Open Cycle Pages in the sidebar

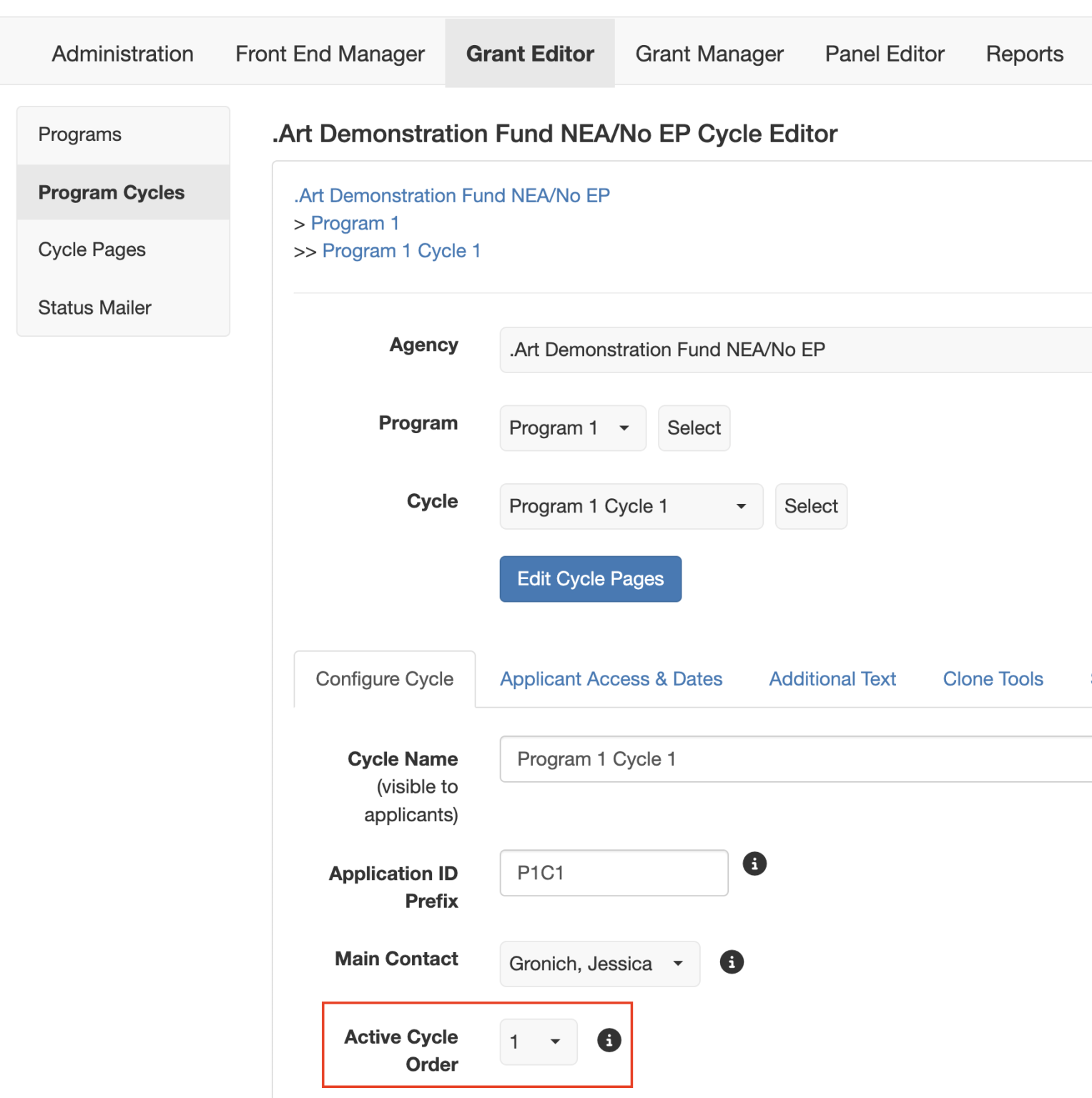(x=92, y=249)
